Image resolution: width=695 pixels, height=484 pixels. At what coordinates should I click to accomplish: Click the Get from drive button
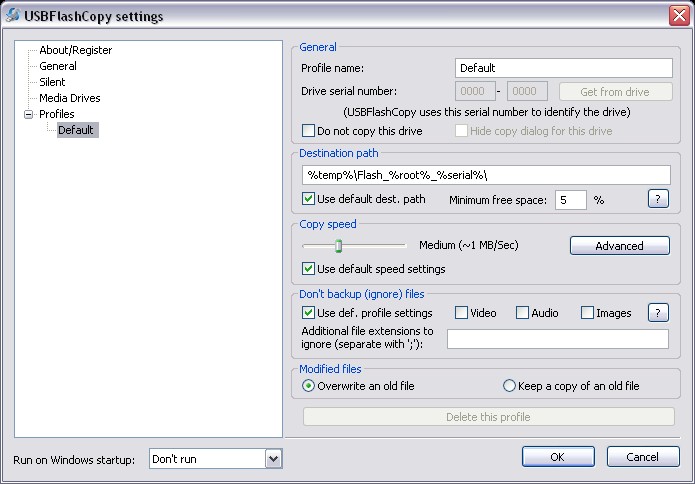616,92
